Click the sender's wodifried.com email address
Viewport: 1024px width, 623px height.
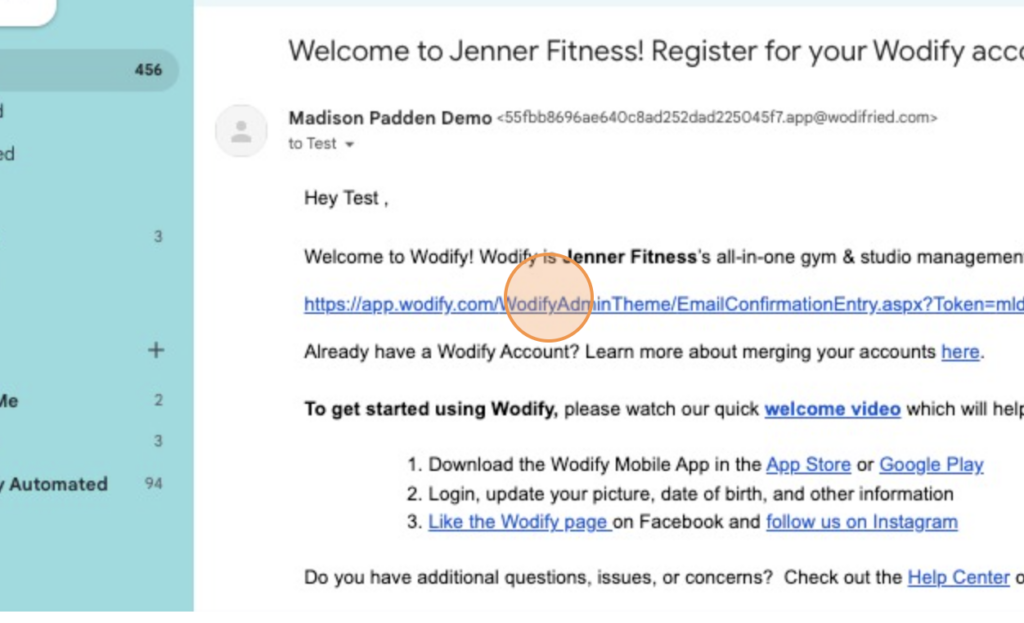coord(717,118)
